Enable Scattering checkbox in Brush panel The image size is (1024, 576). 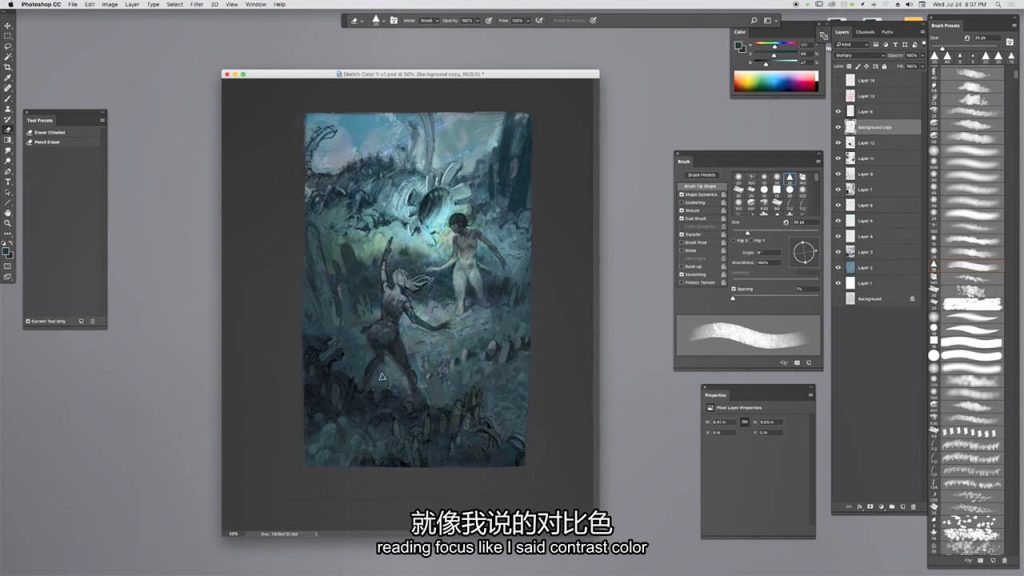[682, 202]
